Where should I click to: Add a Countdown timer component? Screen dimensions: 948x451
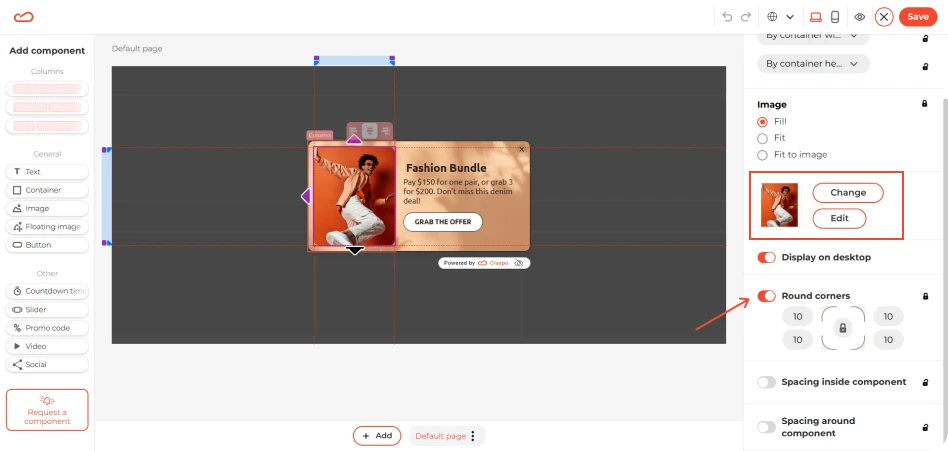pyautogui.click(x=47, y=291)
